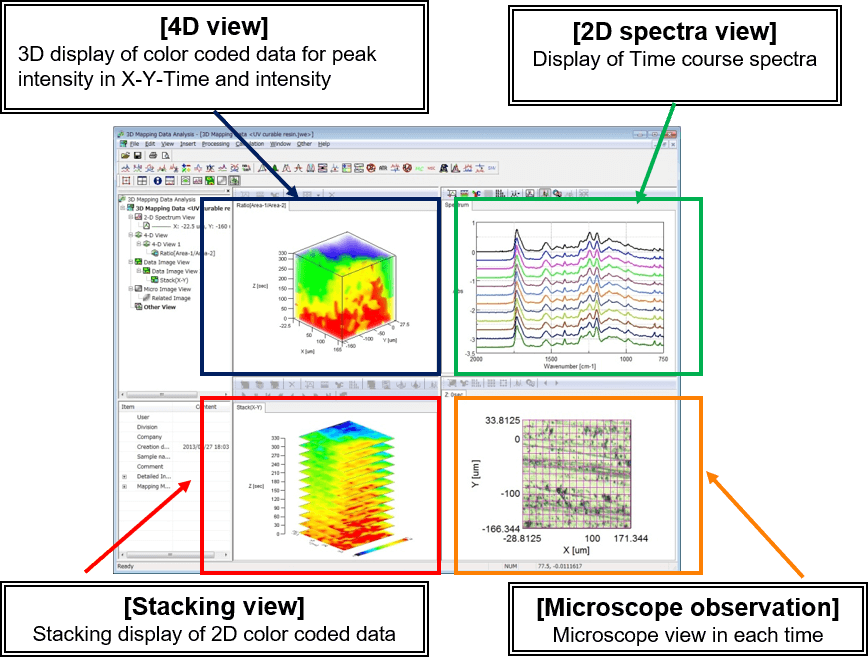The width and height of the screenshot is (868, 660).
Task: Click the Comment property row
Action: pyautogui.click(x=174, y=467)
